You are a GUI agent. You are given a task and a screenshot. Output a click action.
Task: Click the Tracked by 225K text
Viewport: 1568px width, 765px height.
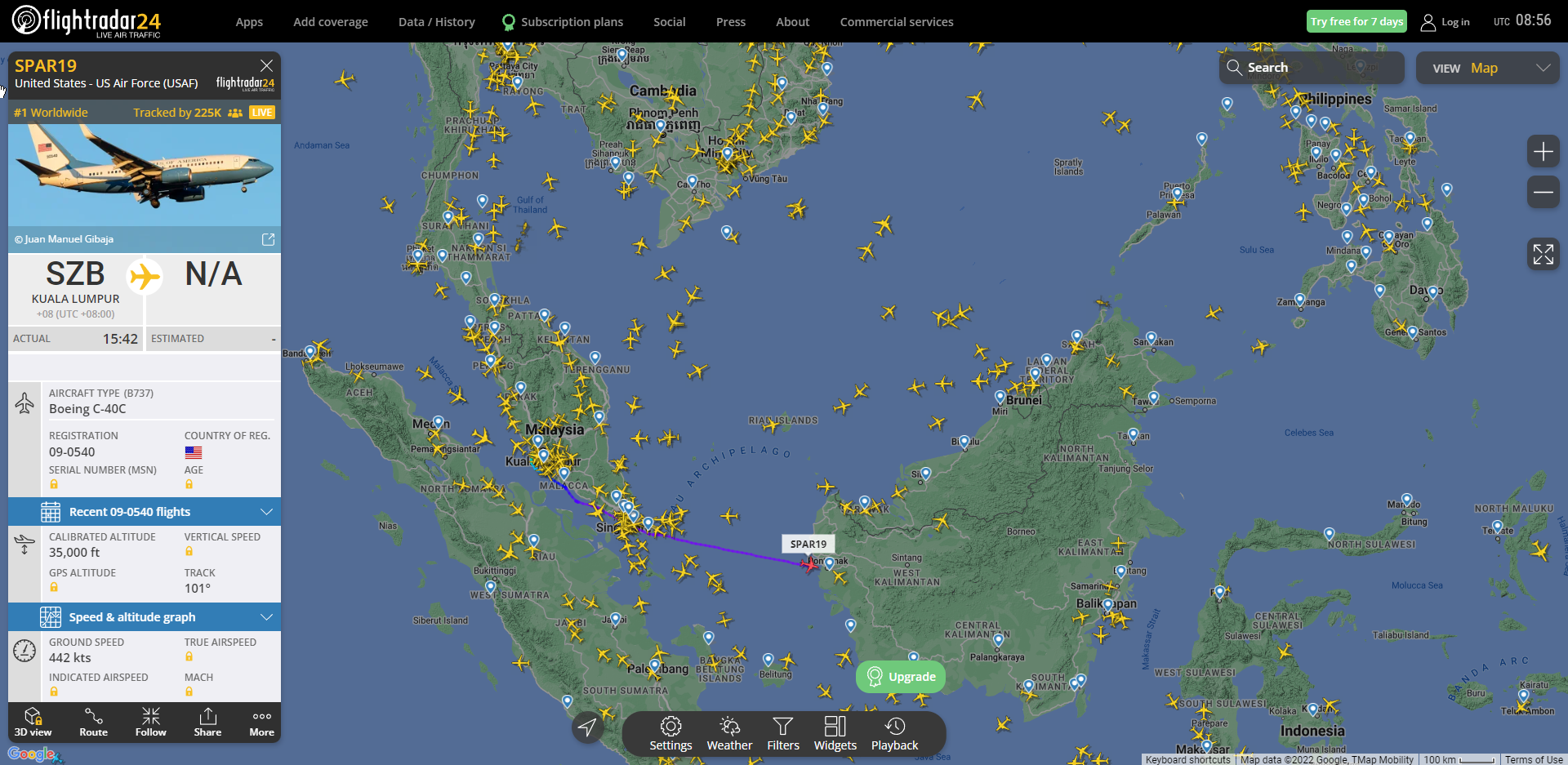pos(177,113)
